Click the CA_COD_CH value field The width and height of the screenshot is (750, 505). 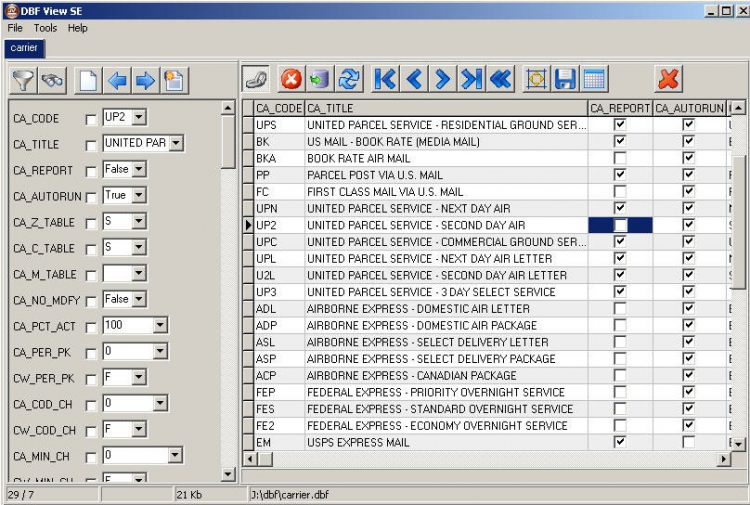pyautogui.click(x=128, y=404)
